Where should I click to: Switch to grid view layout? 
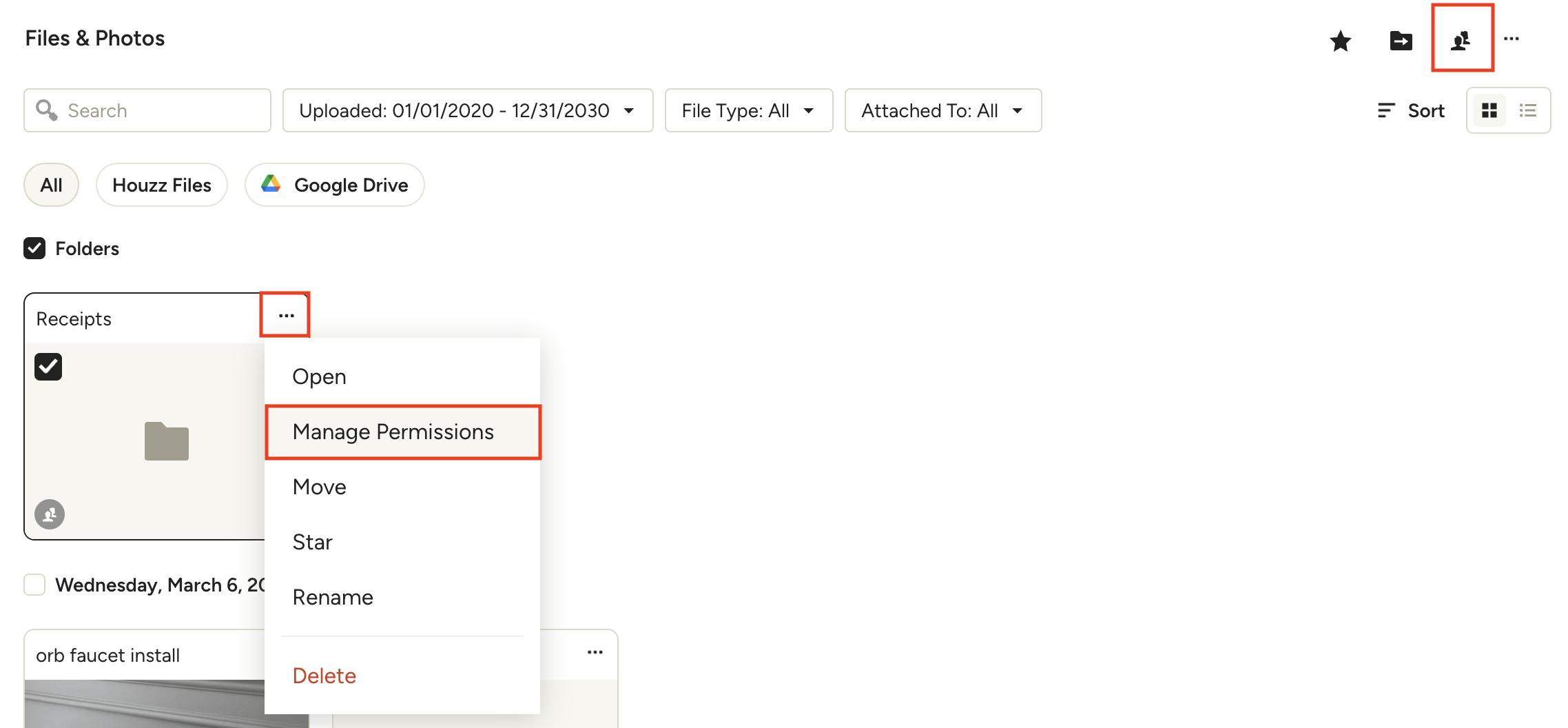[x=1489, y=110]
